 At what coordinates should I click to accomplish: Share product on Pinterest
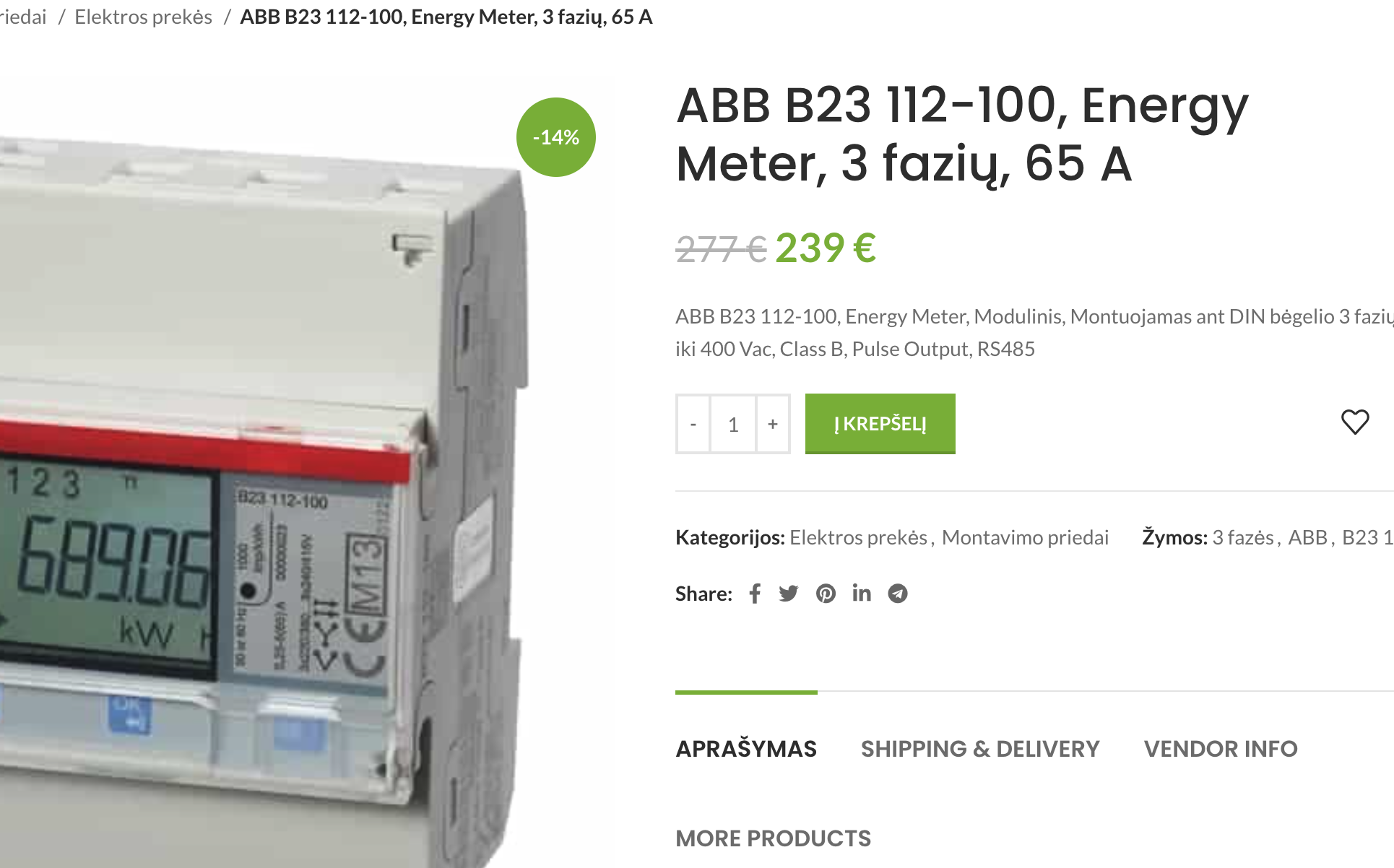pyautogui.click(x=826, y=594)
